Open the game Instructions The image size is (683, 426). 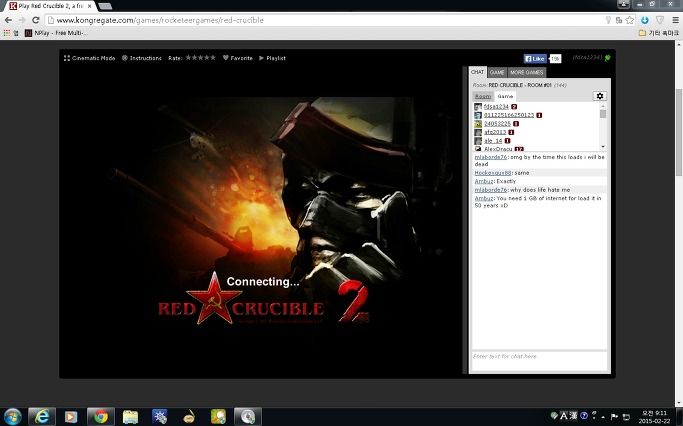coord(142,58)
